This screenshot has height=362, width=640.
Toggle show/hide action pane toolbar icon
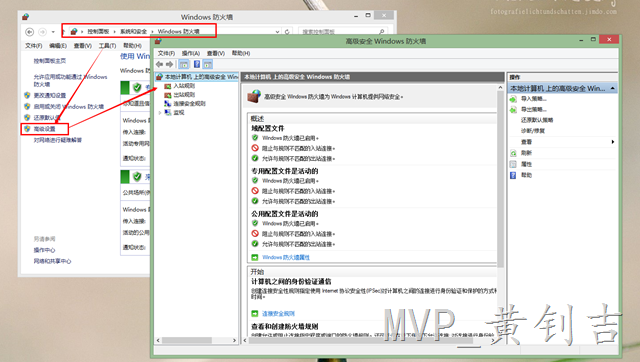tap(208, 64)
